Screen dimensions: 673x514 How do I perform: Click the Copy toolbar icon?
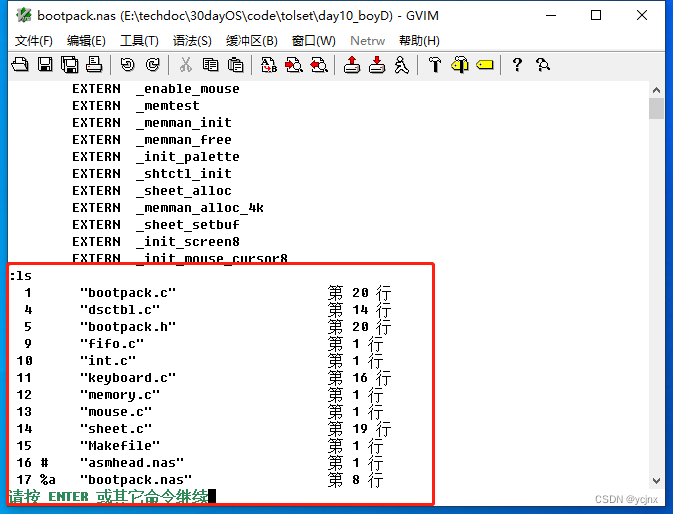click(210, 65)
